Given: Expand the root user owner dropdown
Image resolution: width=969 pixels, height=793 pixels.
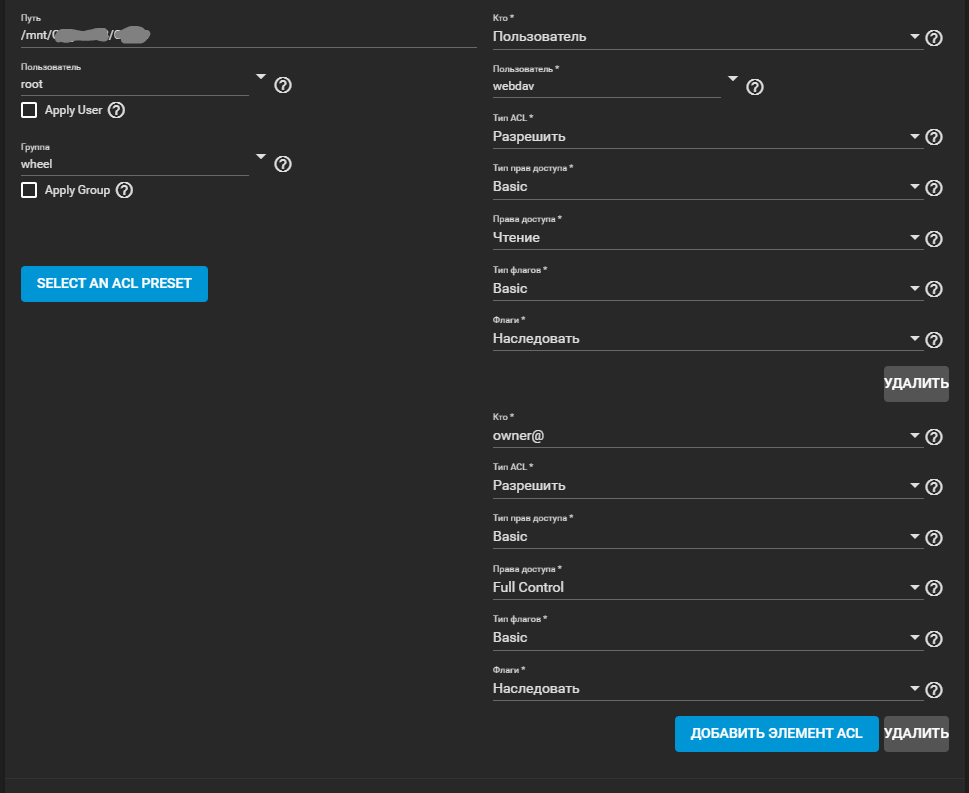Looking at the screenshot, I should click(261, 77).
